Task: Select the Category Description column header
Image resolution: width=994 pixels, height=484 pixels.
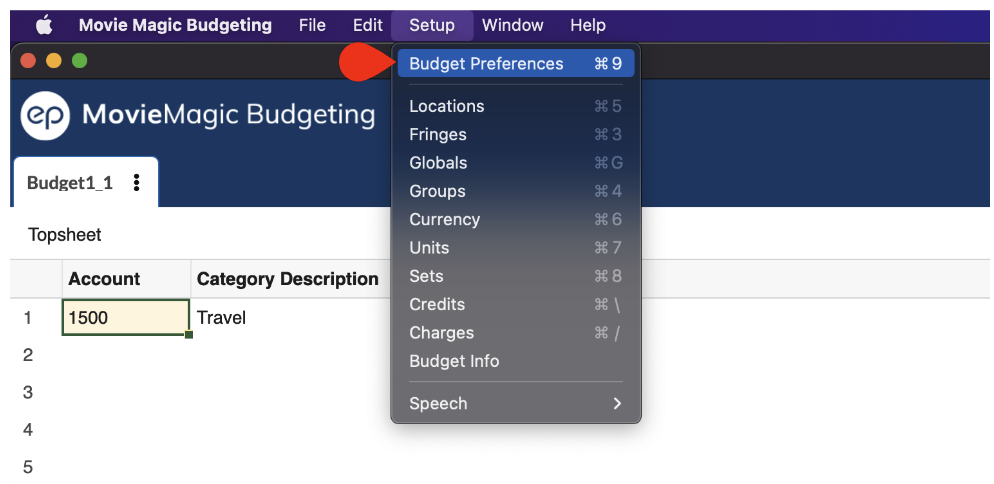Action: point(290,279)
